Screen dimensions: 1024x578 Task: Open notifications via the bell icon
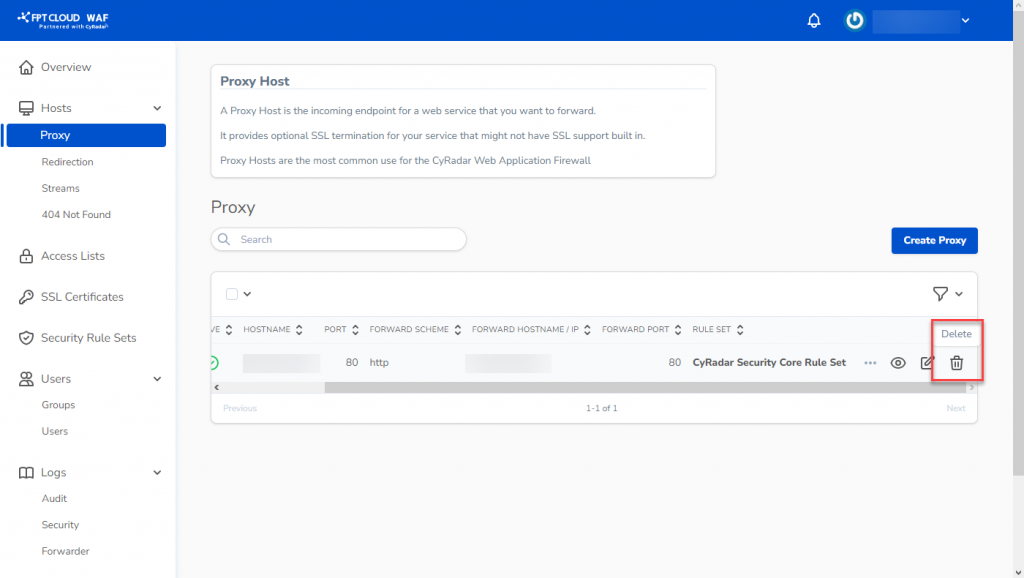813,20
